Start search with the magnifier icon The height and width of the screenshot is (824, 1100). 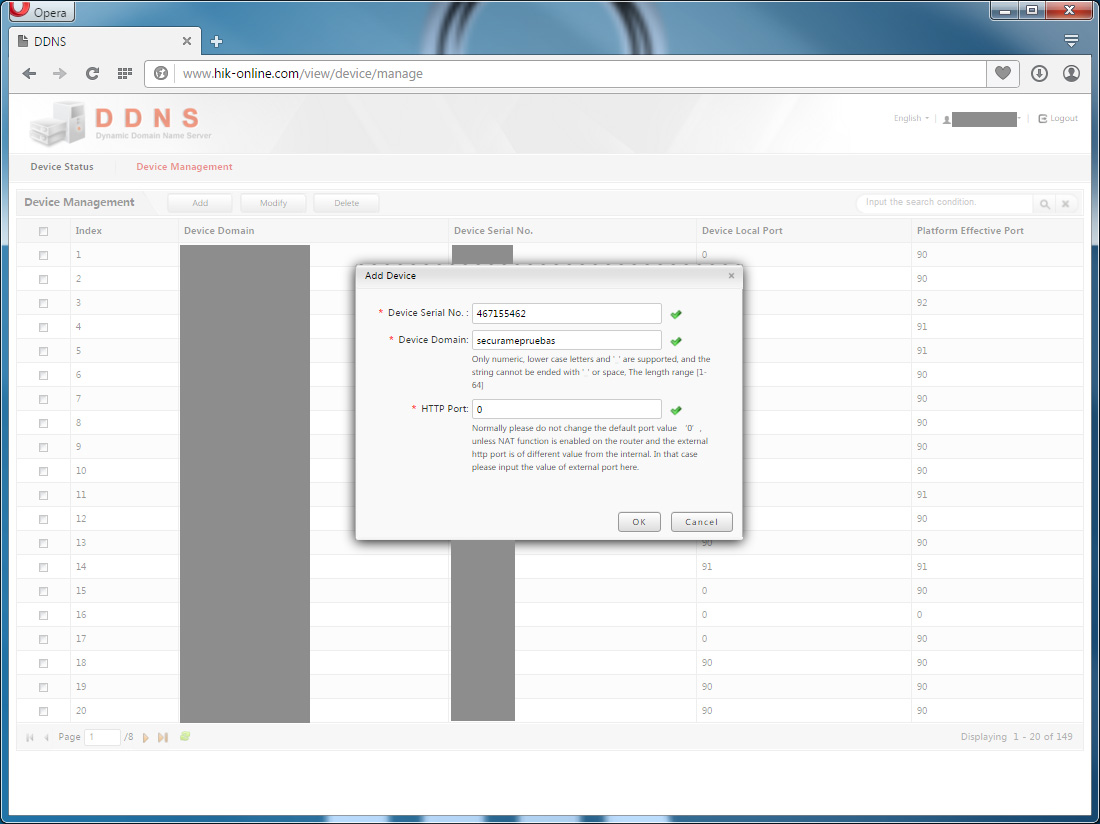point(1045,203)
